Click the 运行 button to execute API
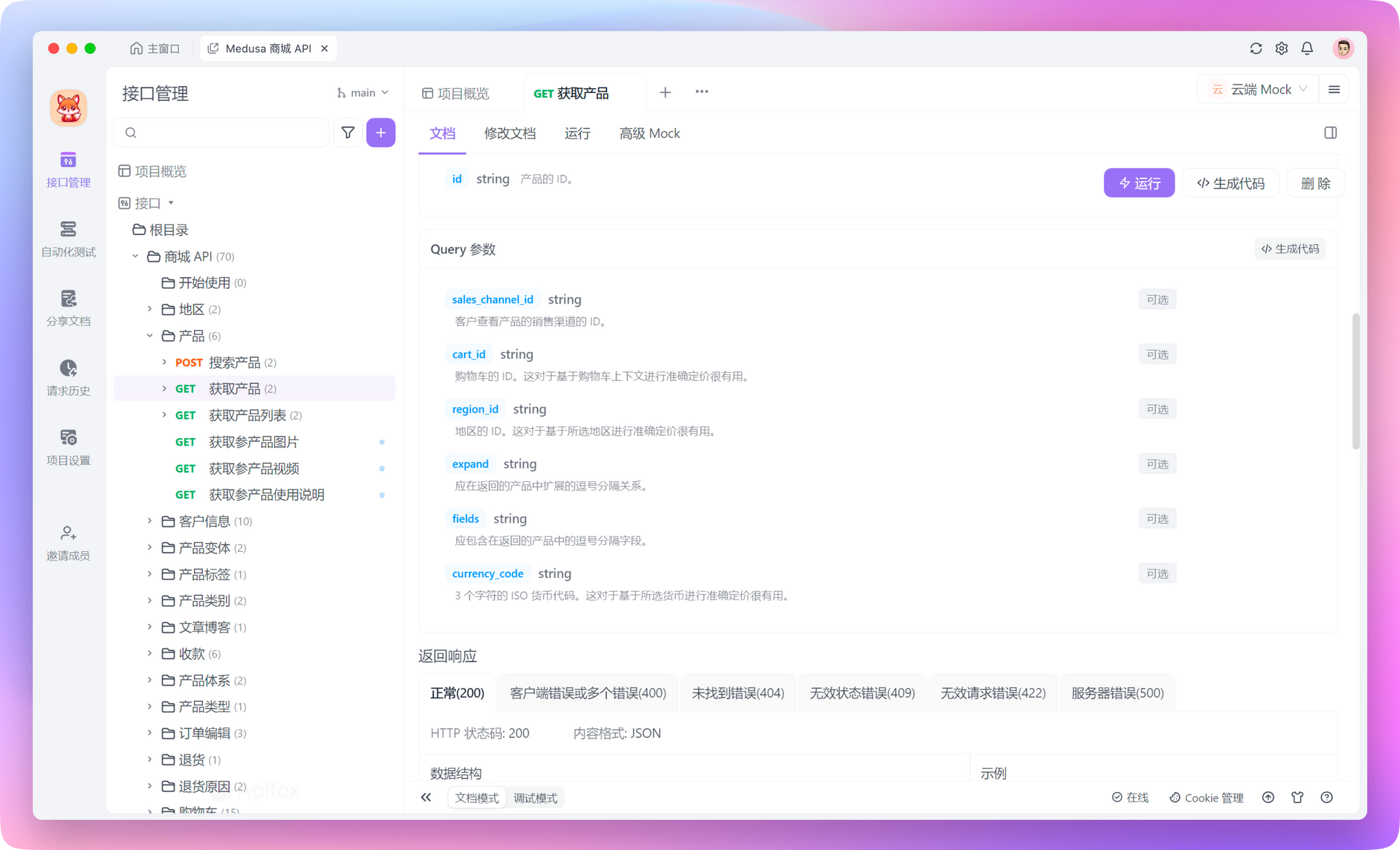The width and height of the screenshot is (1400, 850). 1139,183
